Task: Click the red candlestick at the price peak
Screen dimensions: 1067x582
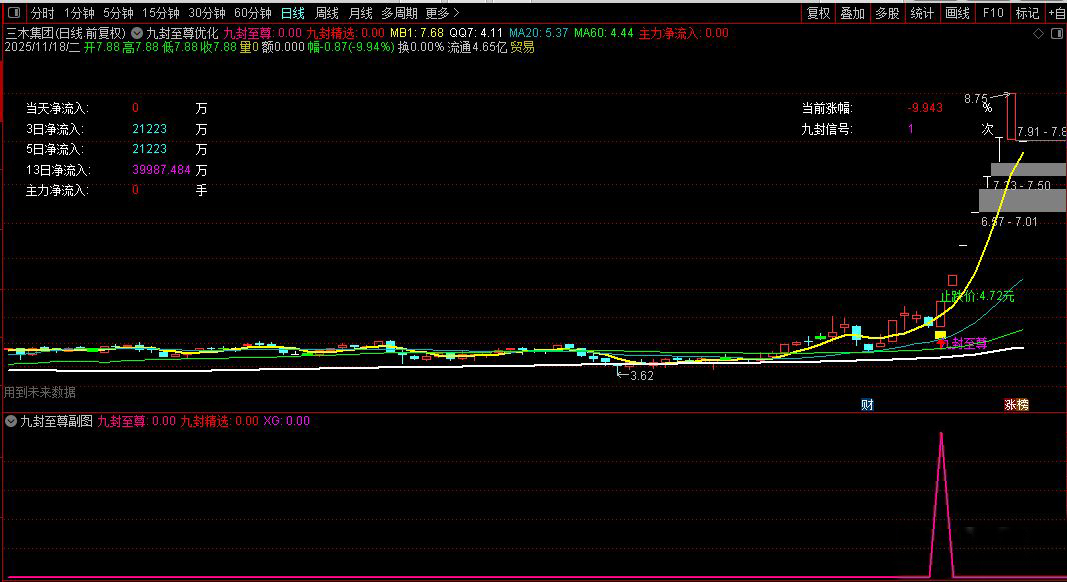Action: pos(1011,116)
